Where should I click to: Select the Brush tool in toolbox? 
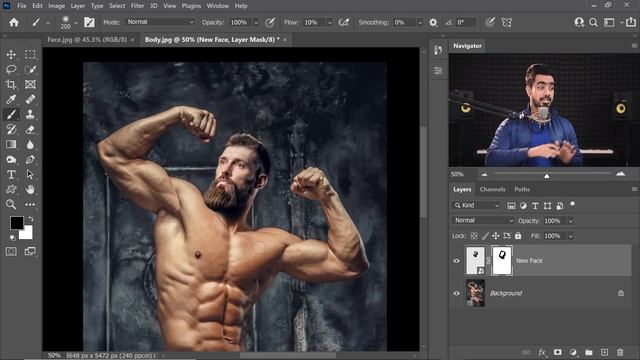point(11,114)
